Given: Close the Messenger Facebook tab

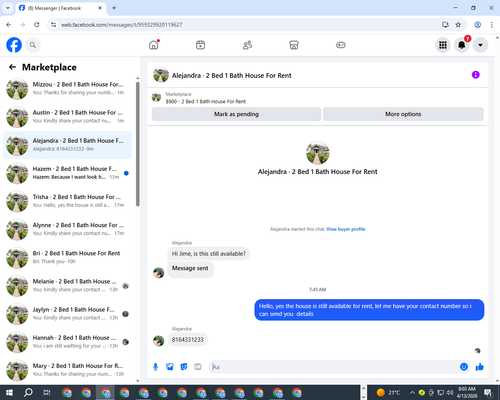Looking at the screenshot, I should pos(100,8).
